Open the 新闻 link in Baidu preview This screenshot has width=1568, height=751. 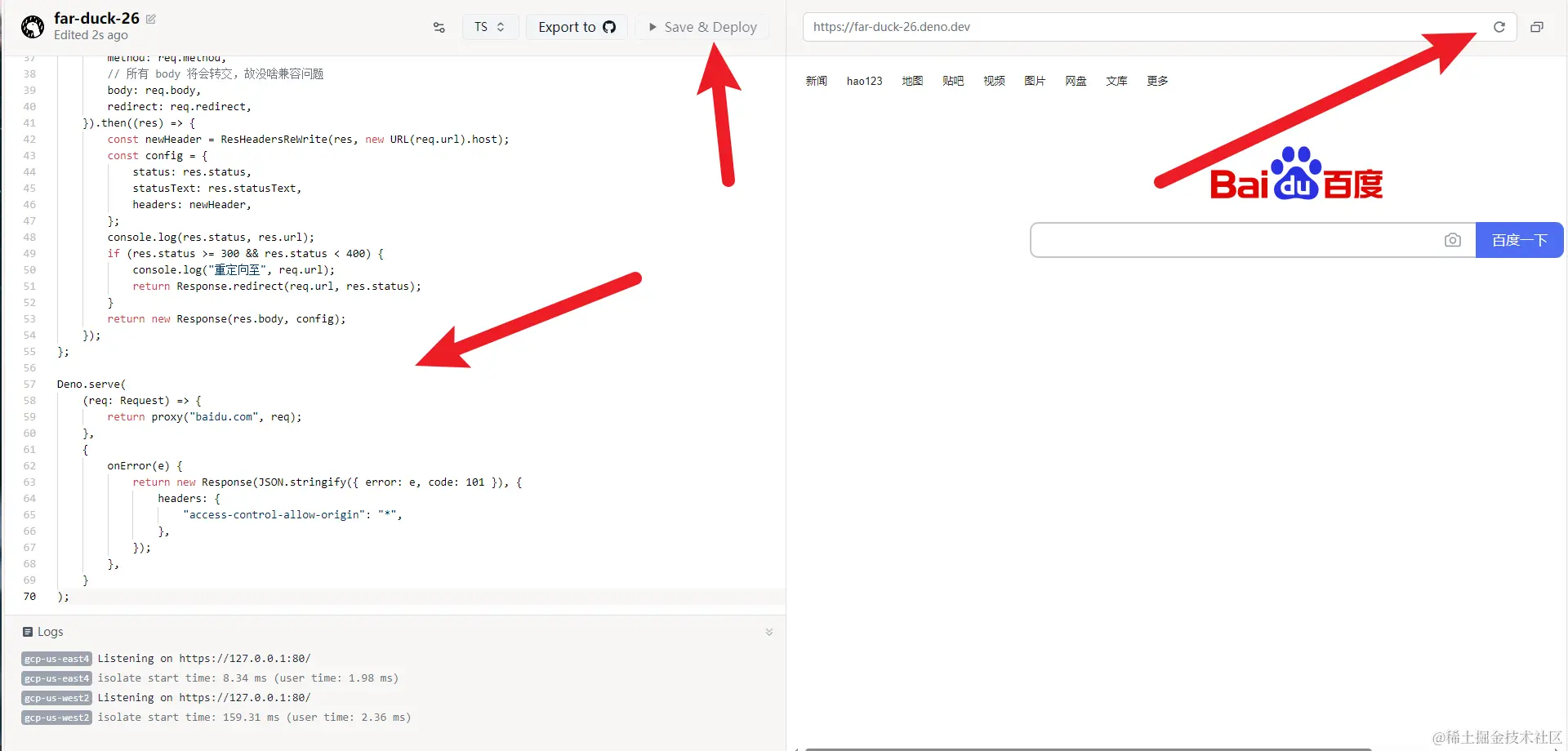[x=816, y=81]
